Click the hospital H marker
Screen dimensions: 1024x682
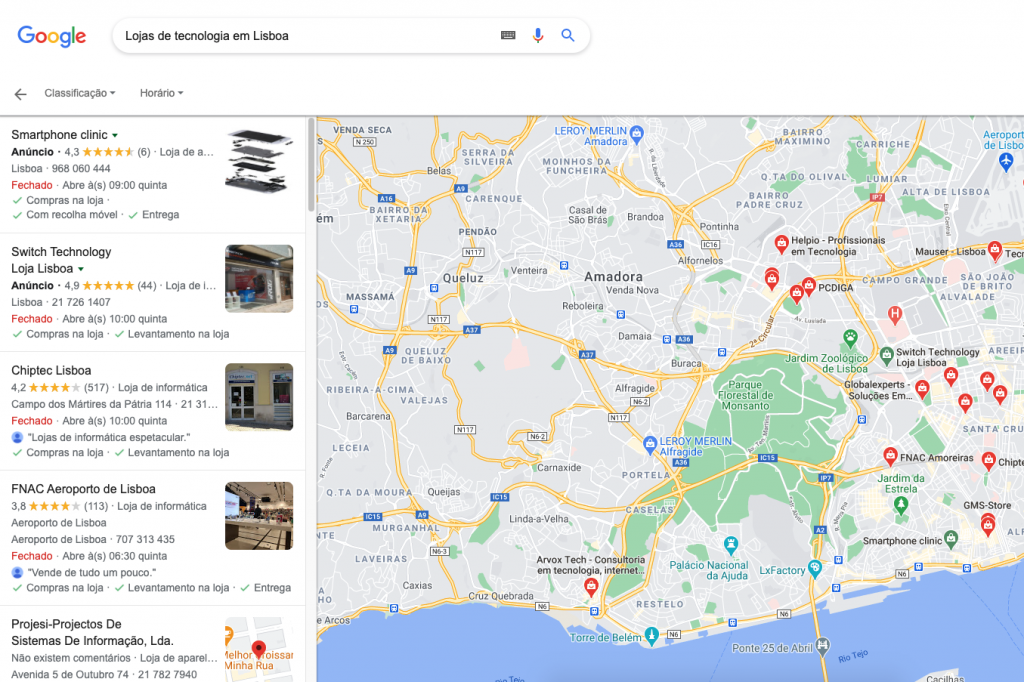click(895, 314)
